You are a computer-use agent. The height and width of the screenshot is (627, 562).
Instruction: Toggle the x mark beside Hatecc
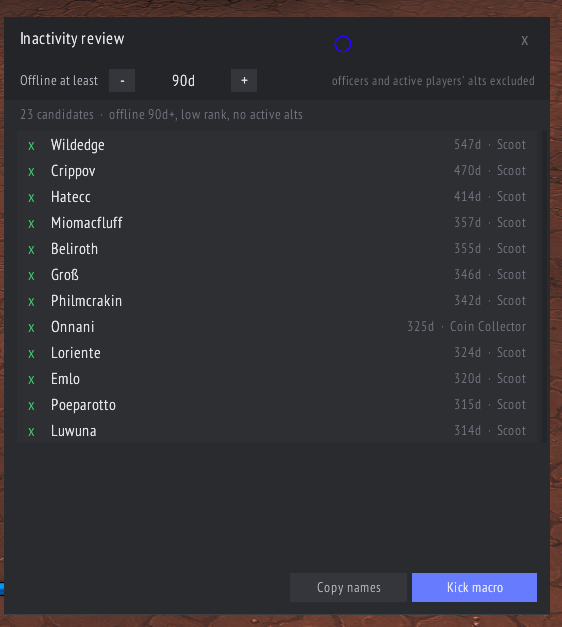click(31, 198)
